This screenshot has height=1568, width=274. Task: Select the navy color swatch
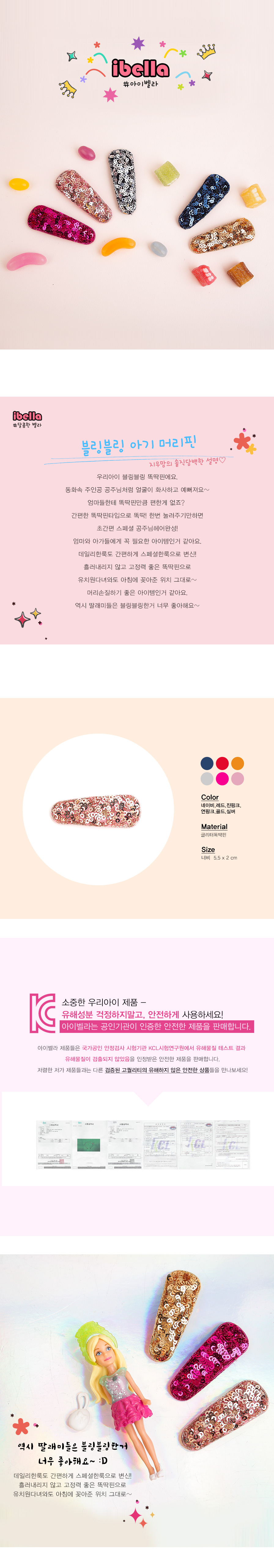click(206, 763)
